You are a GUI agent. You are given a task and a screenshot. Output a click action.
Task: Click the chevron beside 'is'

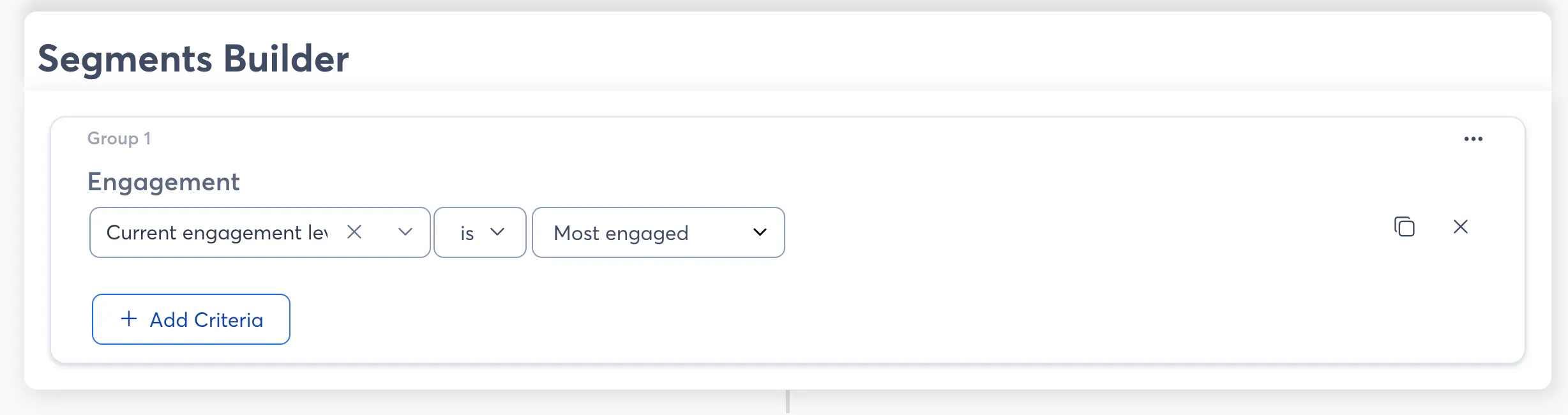pyautogui.click(x=497, y=232)
